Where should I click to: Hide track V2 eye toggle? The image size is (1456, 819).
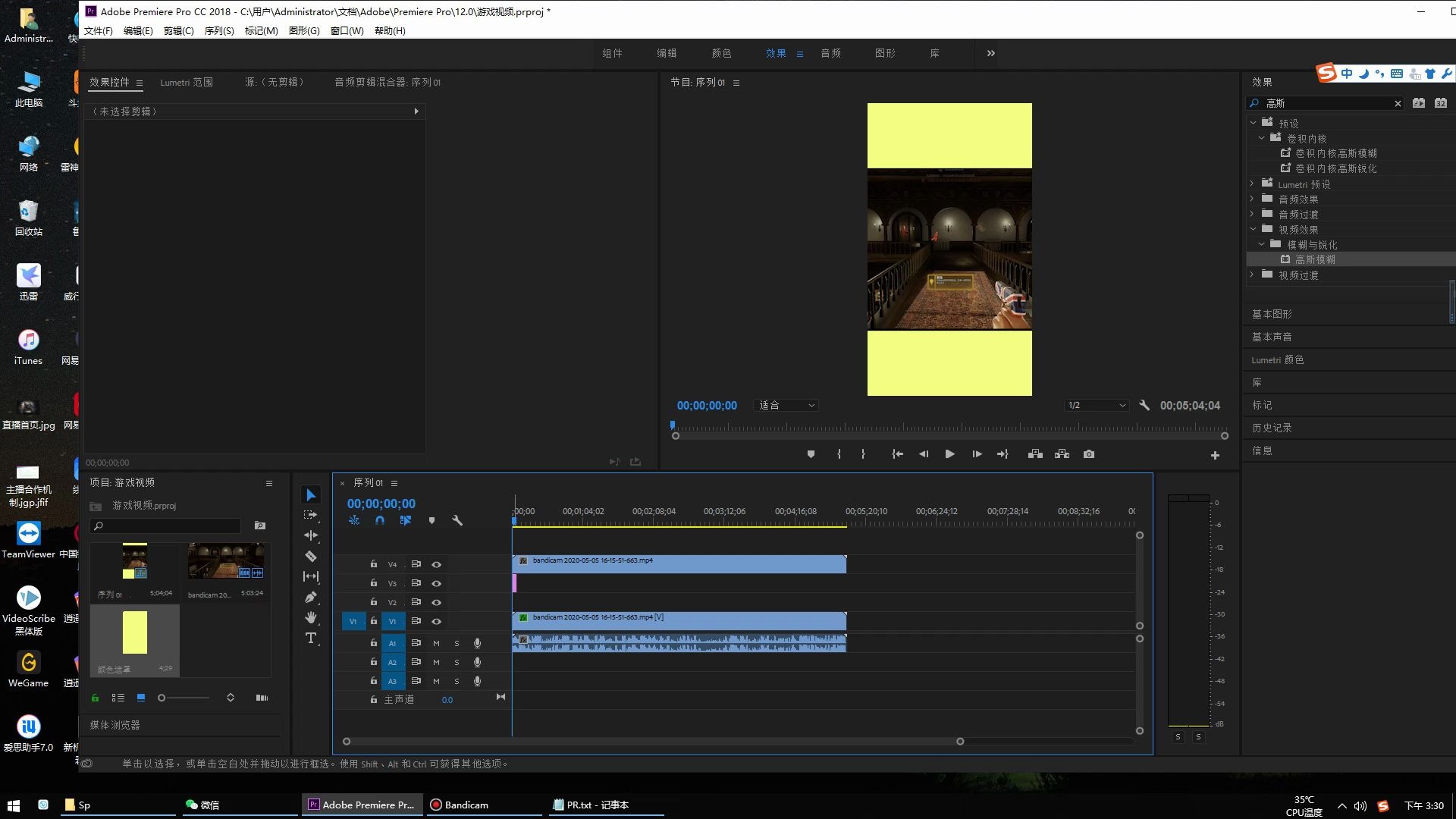click(x=436, y=602)
